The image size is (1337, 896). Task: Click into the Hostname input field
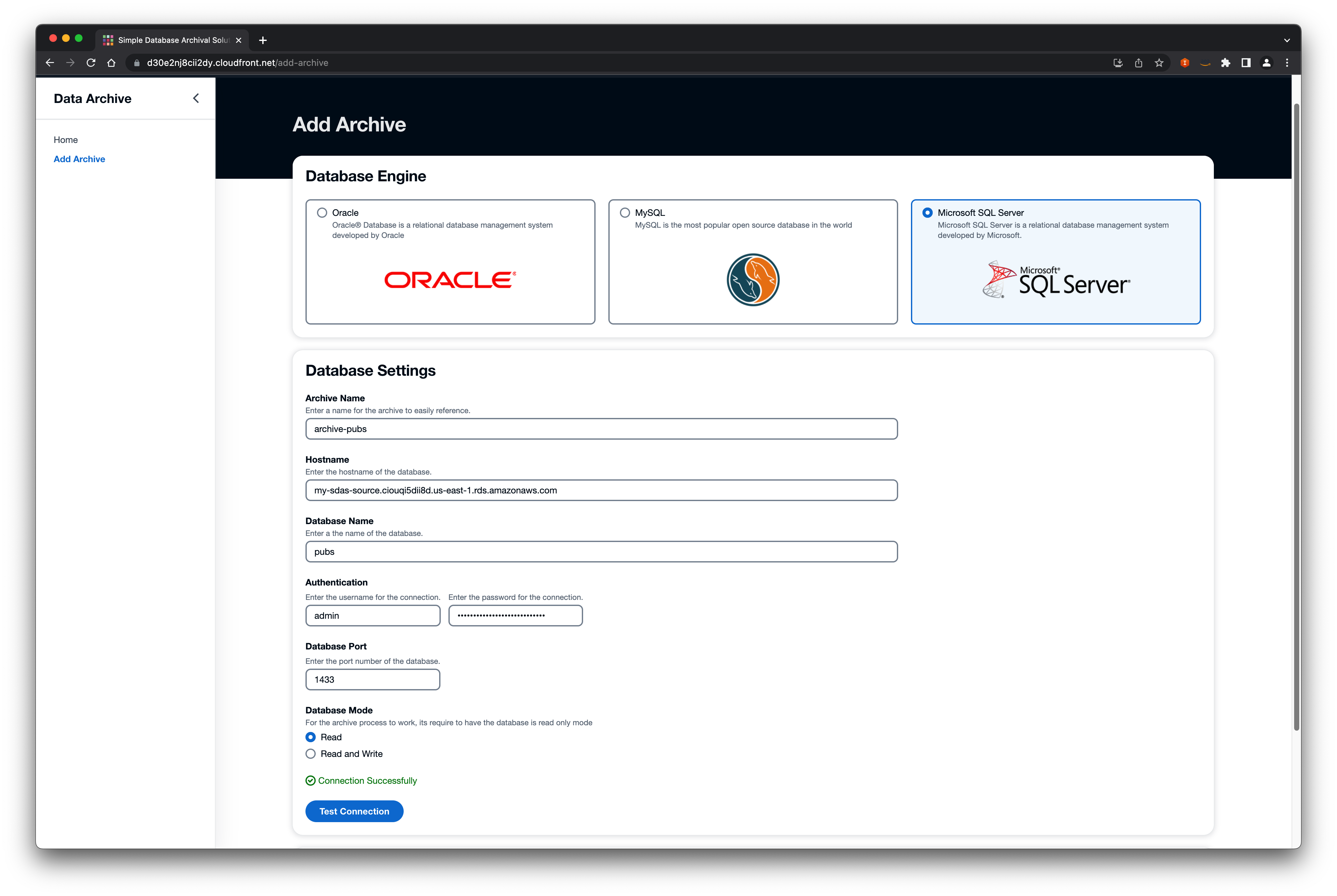click(x=601, y=490)
